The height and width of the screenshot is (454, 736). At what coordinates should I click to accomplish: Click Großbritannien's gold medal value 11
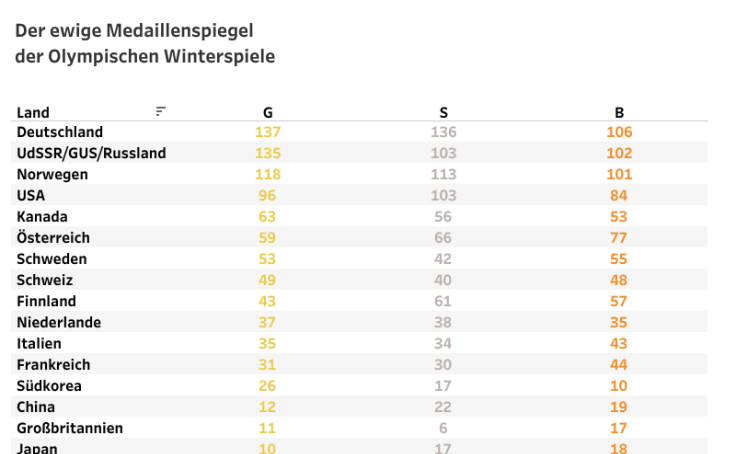(x=267, y=428)
